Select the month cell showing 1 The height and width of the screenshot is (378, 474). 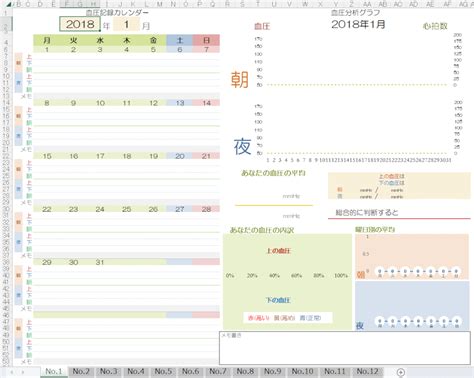point(126,24)
